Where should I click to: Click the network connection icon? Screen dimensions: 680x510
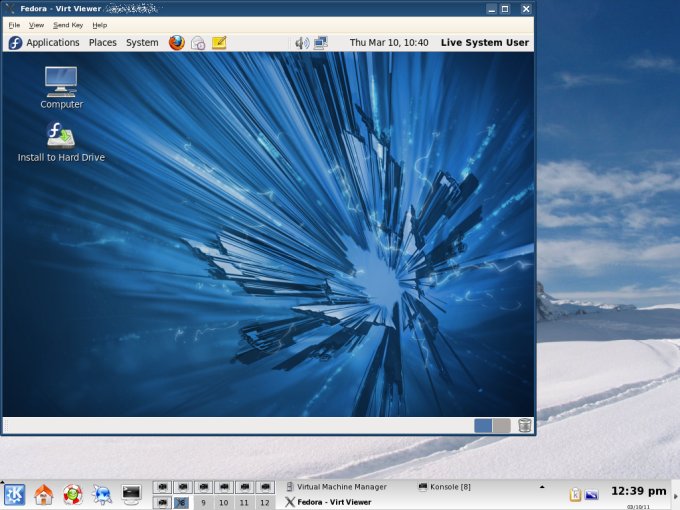click(x=320, y=43)
